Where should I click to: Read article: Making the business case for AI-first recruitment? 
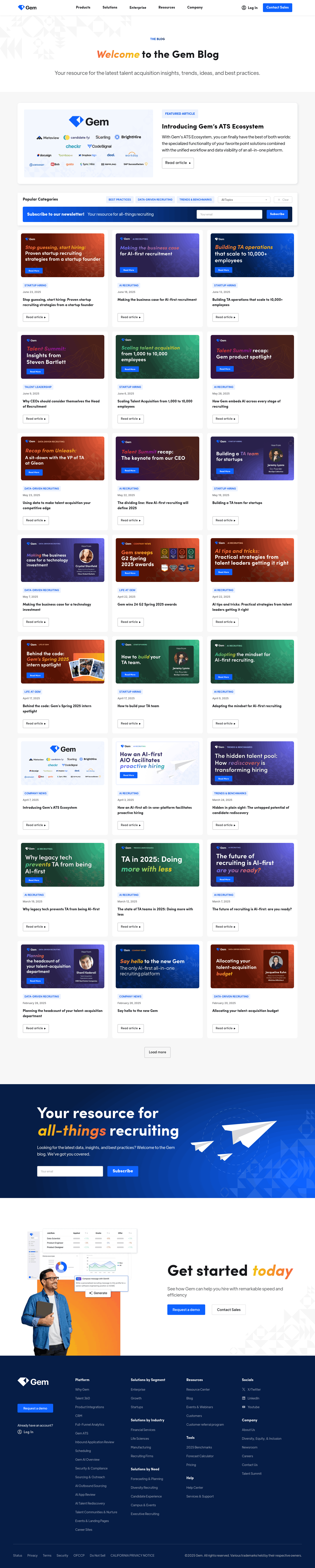(x=131, y=317)
